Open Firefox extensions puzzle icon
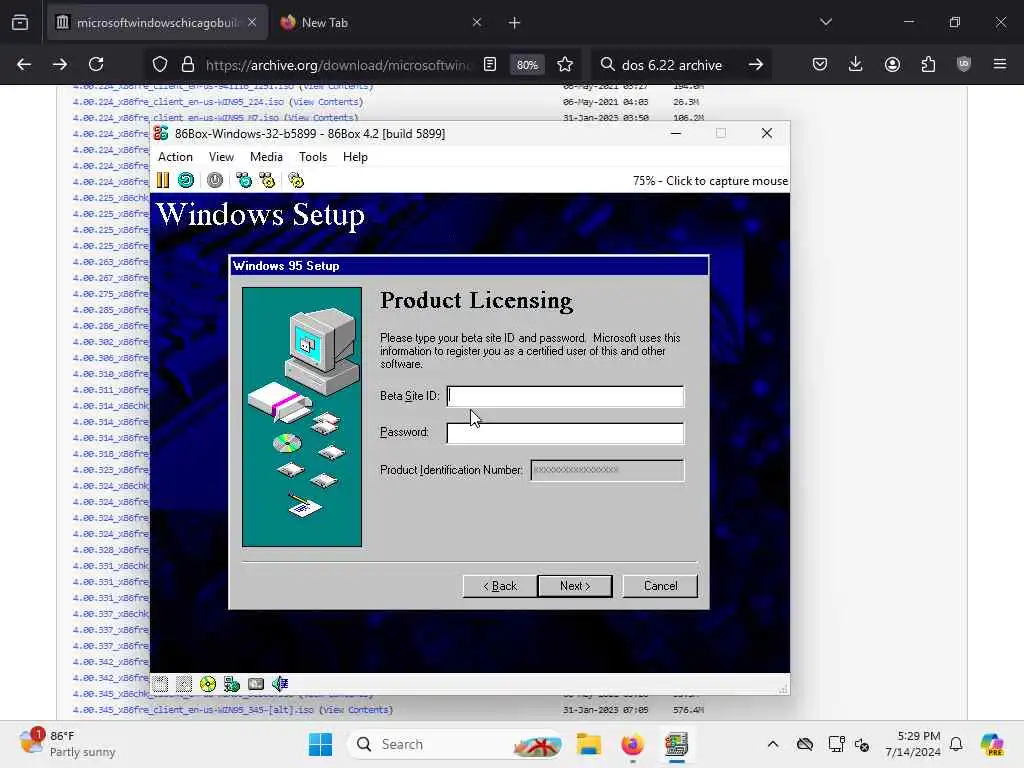This screenshot has height=768, width=1024. tap(928, 64)
